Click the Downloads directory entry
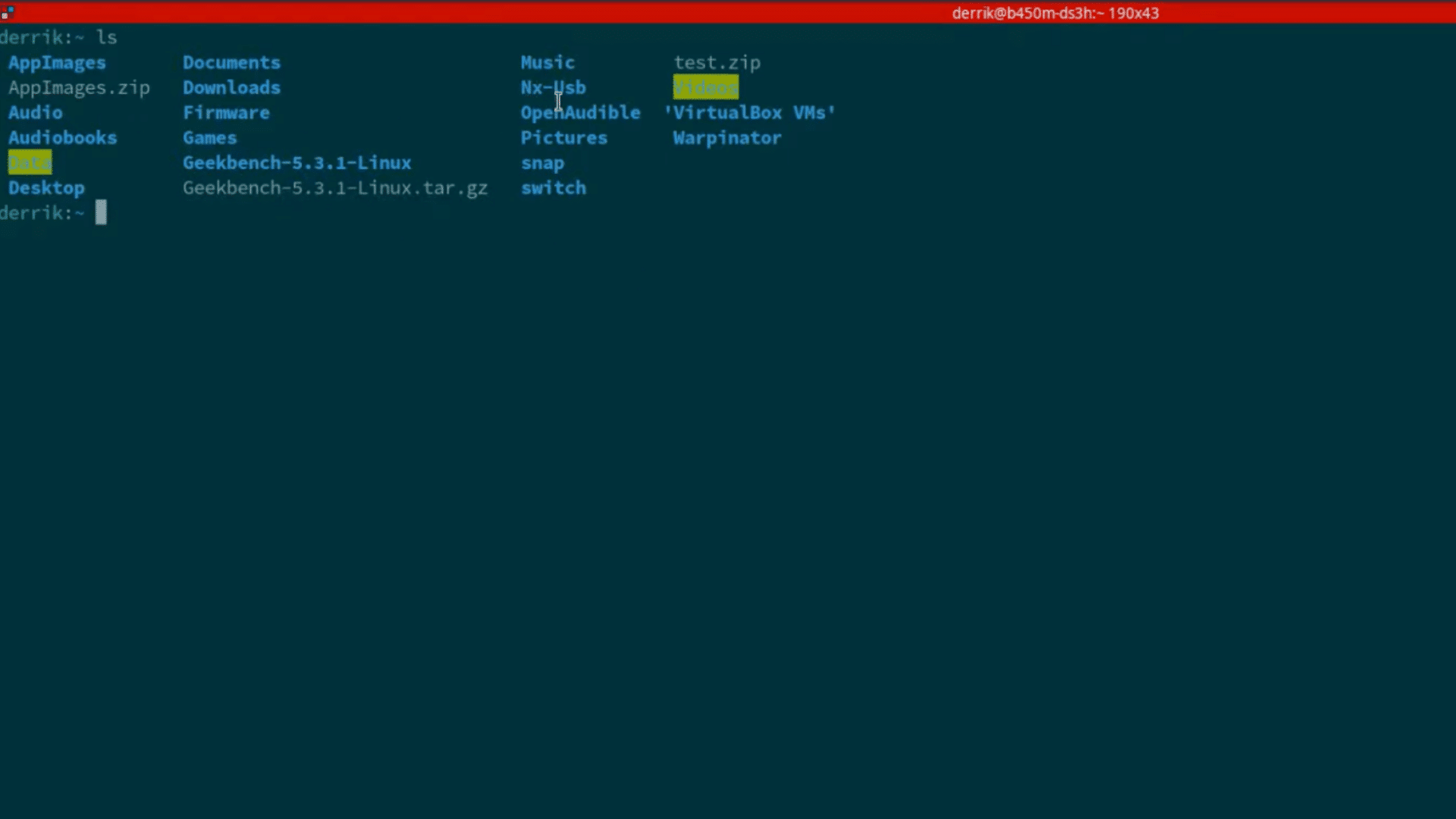Viewport: 1456px width, 819px height. point(231,87)
